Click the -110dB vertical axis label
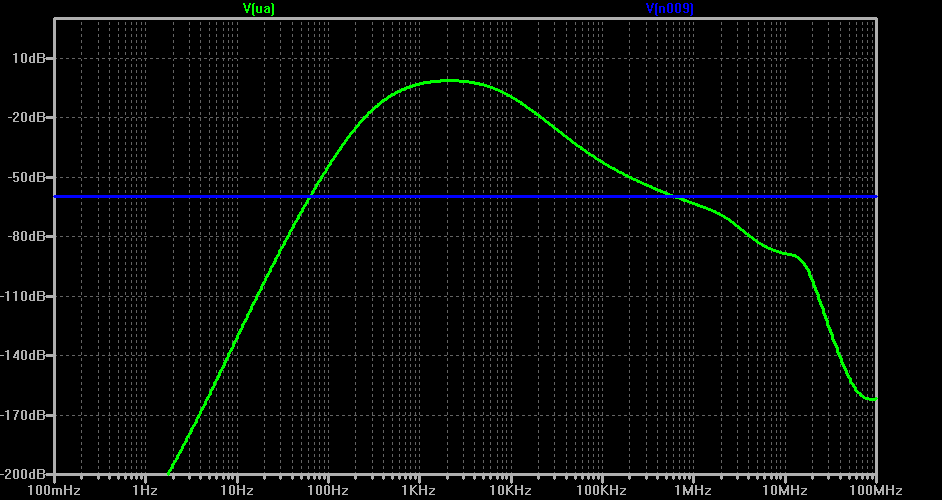 tap(22, 296)
